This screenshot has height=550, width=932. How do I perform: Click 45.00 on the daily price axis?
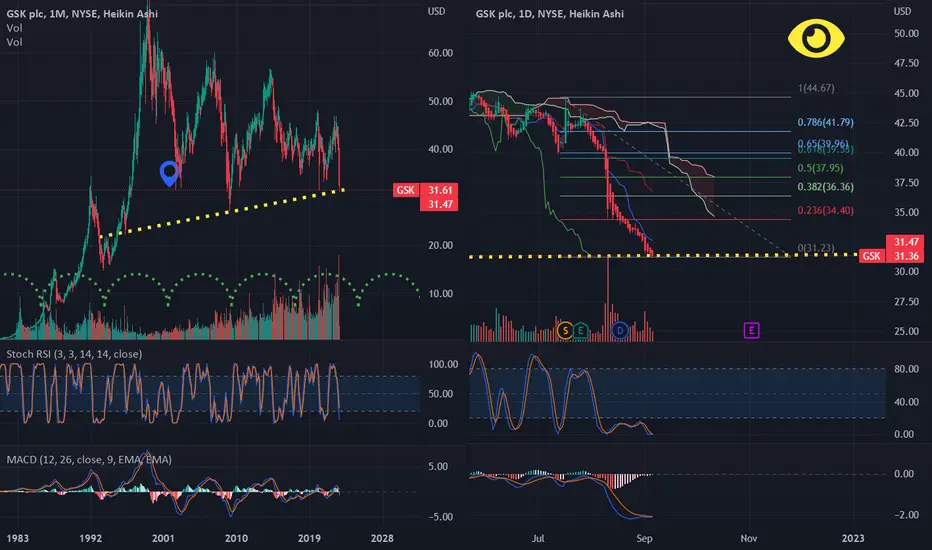pos(906,93)
